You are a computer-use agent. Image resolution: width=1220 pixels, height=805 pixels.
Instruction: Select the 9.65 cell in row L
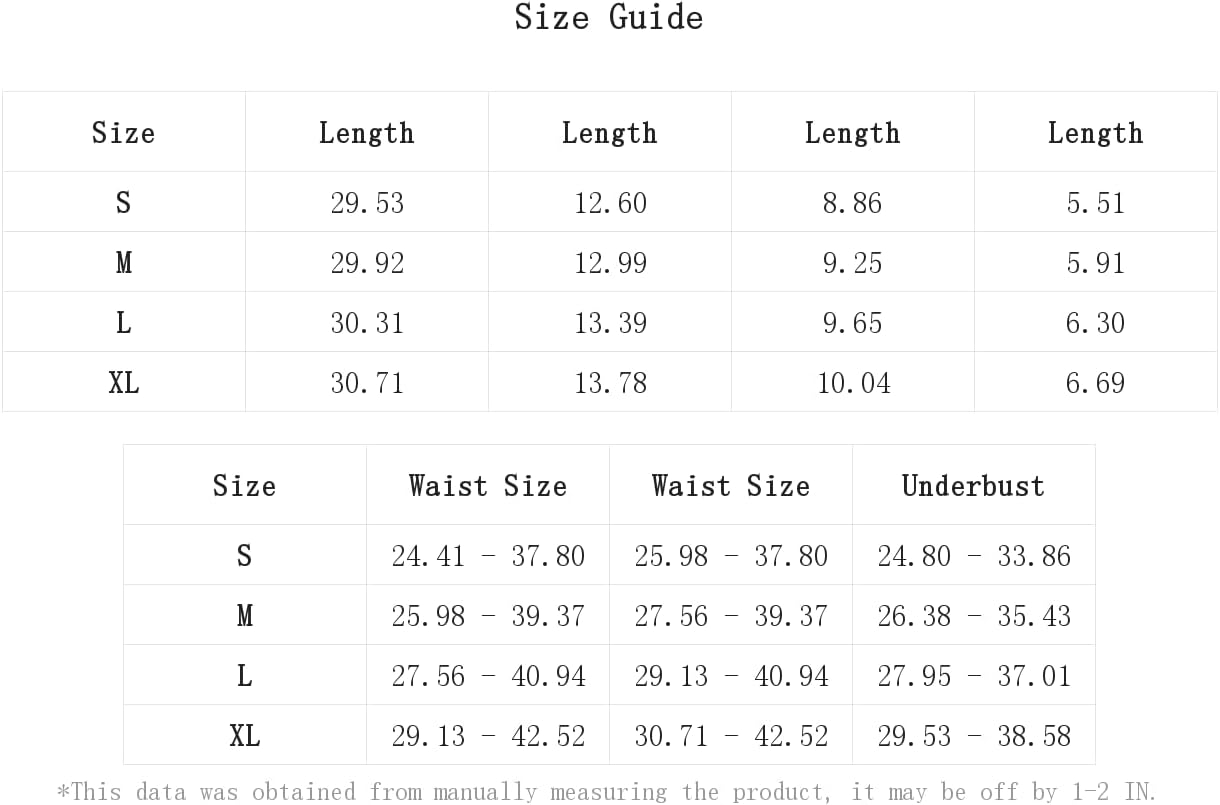click(x=853, y=323)
